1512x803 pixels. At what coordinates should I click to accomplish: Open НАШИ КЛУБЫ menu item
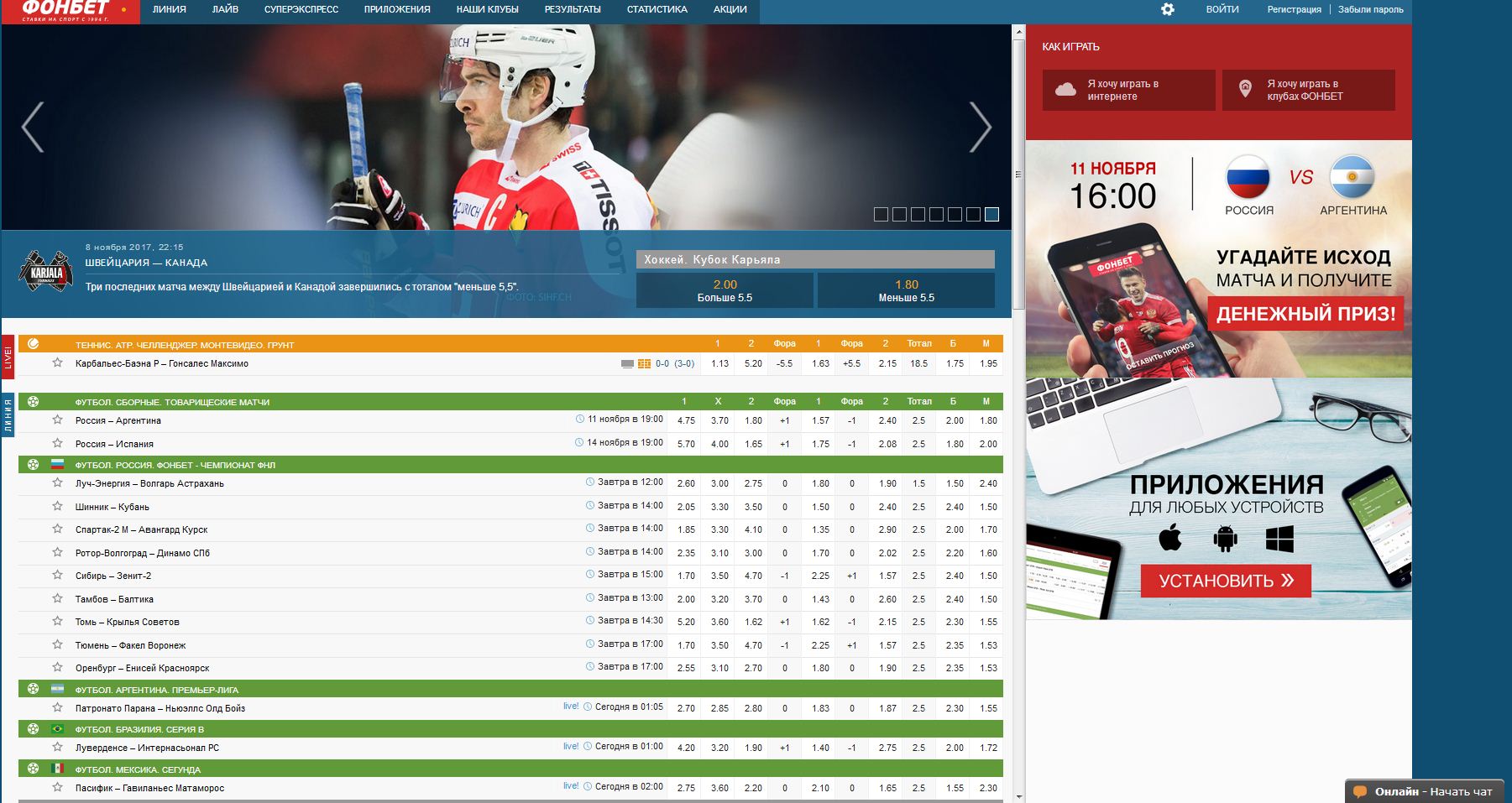(488, 10)
